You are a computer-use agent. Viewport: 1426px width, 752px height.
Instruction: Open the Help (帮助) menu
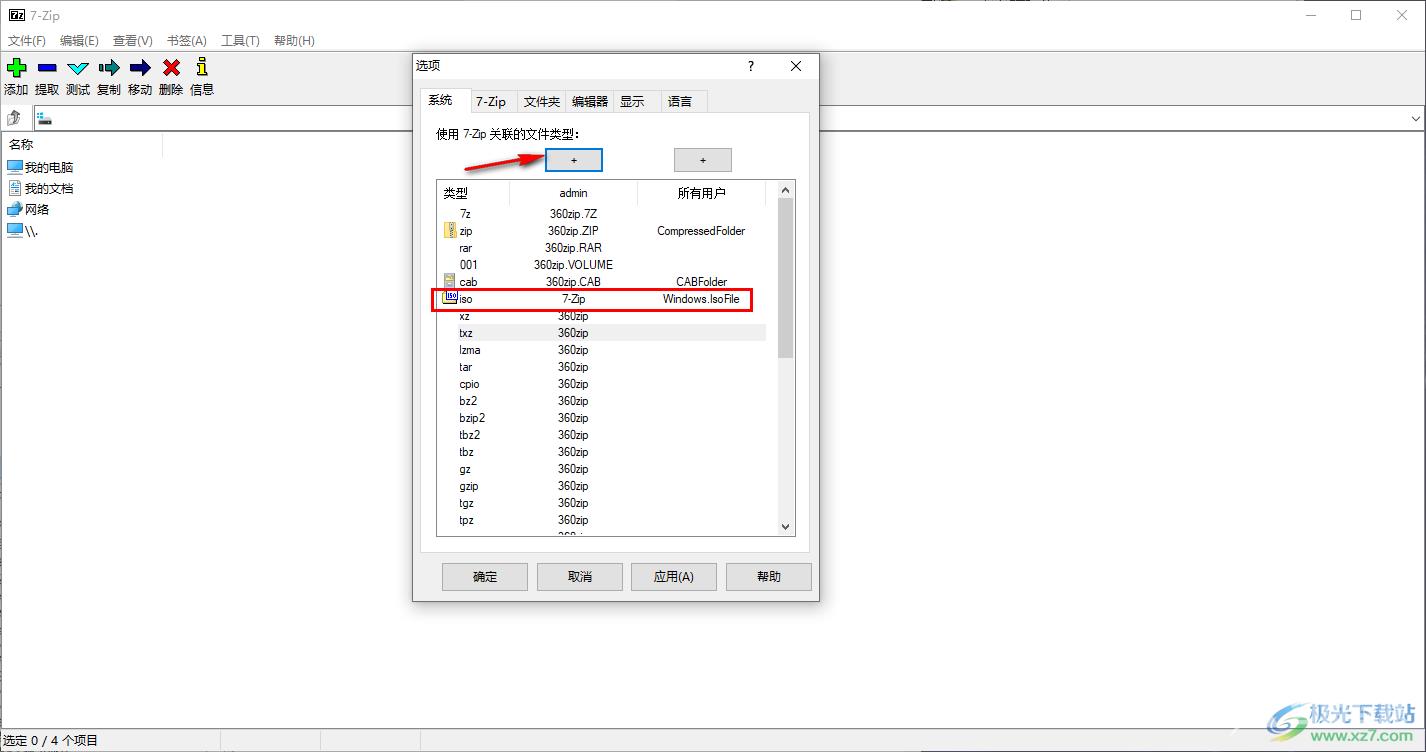tap(294, 41)
